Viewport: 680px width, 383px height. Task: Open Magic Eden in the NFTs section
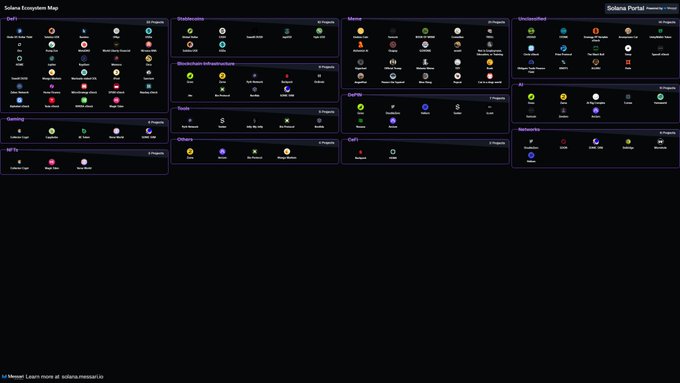[52, 162]
